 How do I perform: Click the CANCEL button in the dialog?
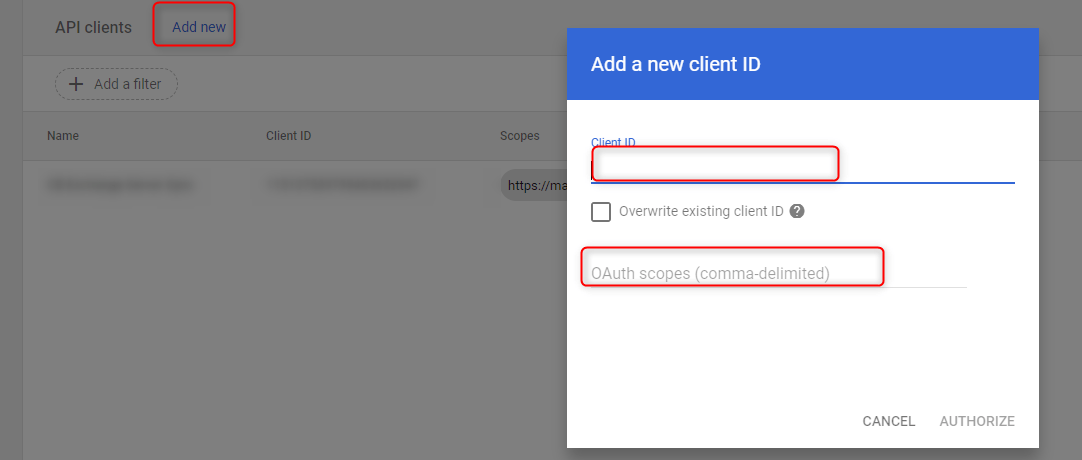point(889,421)
